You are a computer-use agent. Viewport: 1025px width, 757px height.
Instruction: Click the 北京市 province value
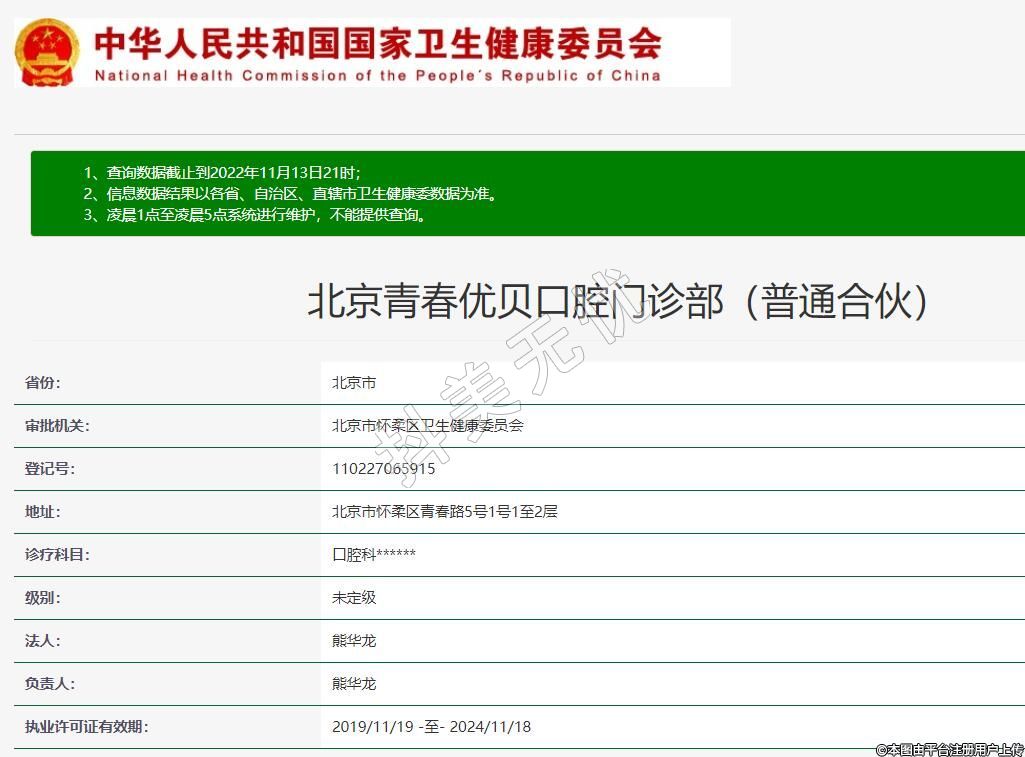coord(354,383)
